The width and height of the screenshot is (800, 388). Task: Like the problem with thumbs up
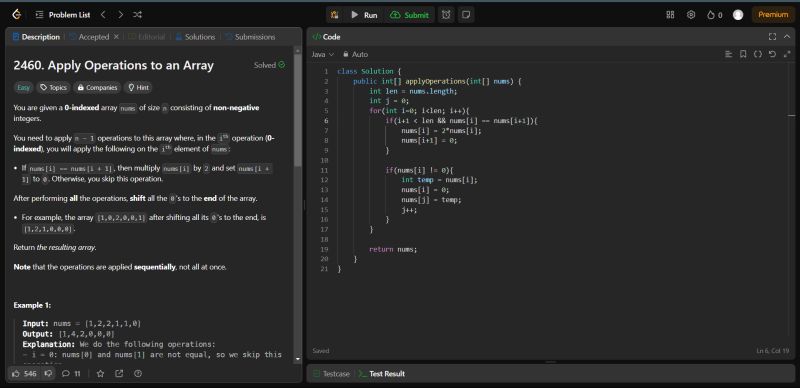[24, 374]
